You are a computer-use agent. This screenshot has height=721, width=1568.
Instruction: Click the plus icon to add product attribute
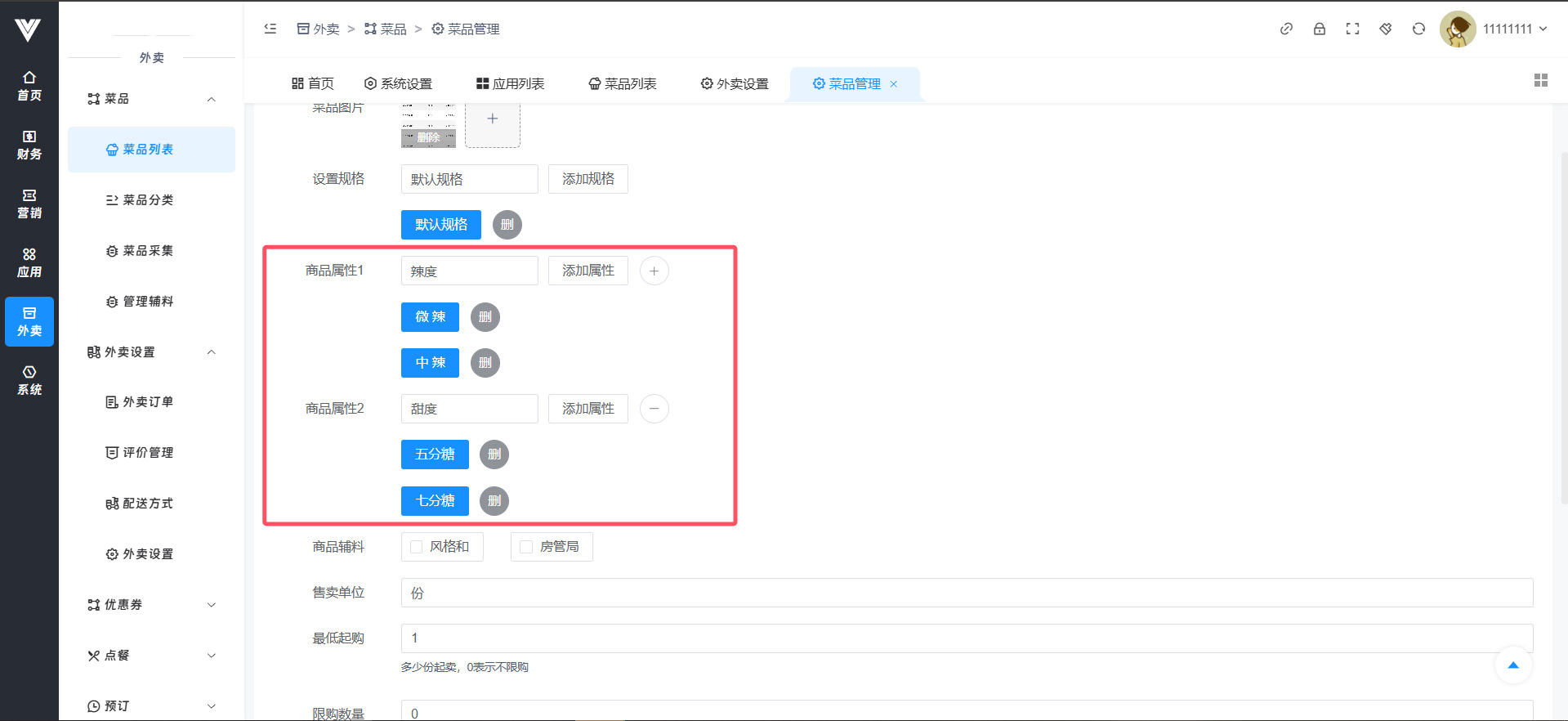point(654,271)
